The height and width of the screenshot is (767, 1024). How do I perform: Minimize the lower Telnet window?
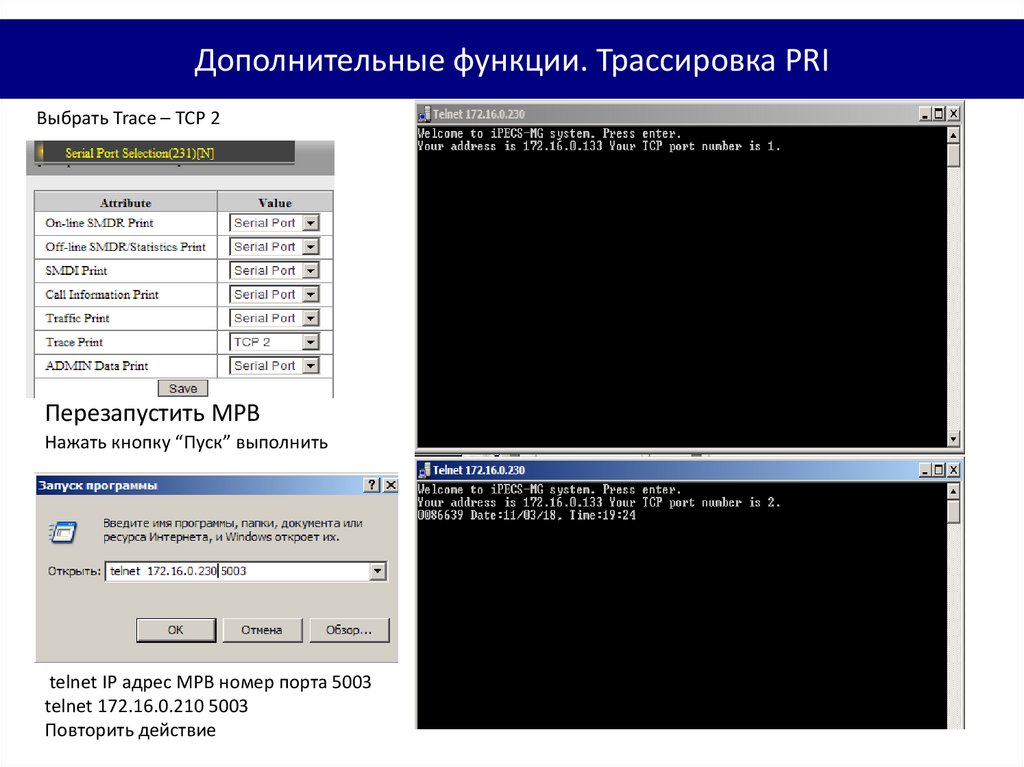pyautogui.click(x=925, y=470)
